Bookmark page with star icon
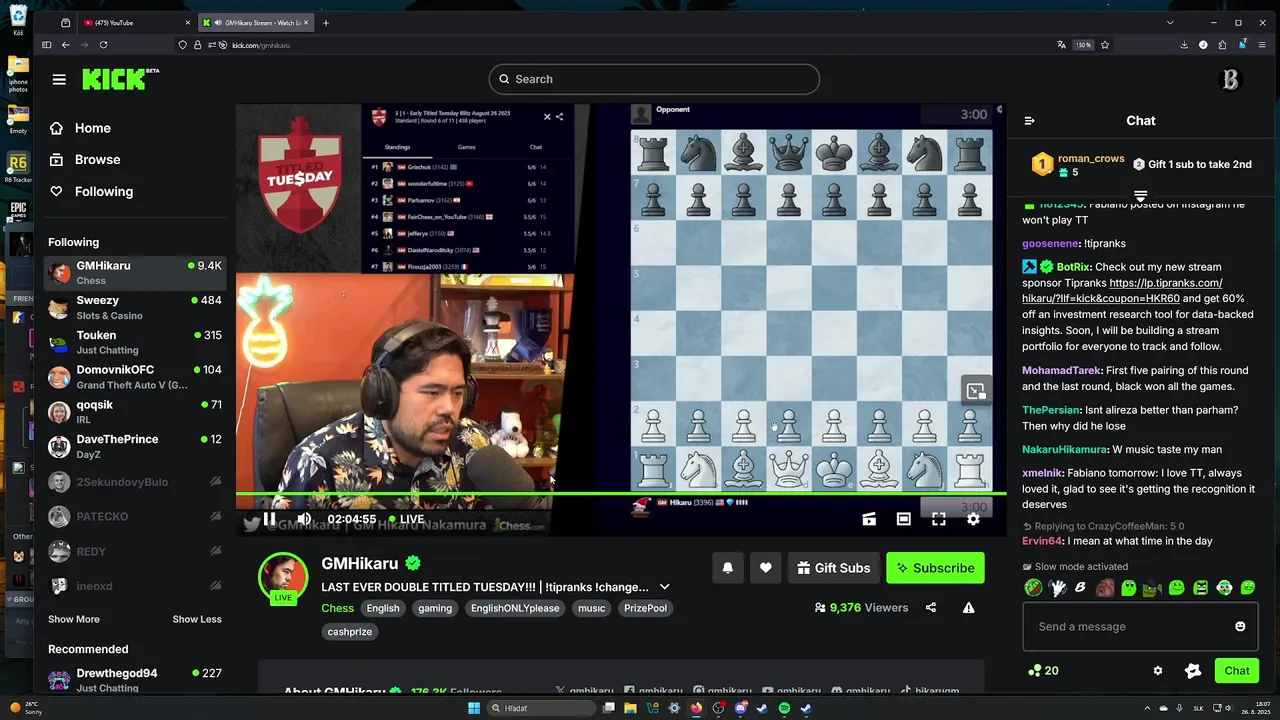This screenshot has height=720, width=1280. coord(1105,45)
